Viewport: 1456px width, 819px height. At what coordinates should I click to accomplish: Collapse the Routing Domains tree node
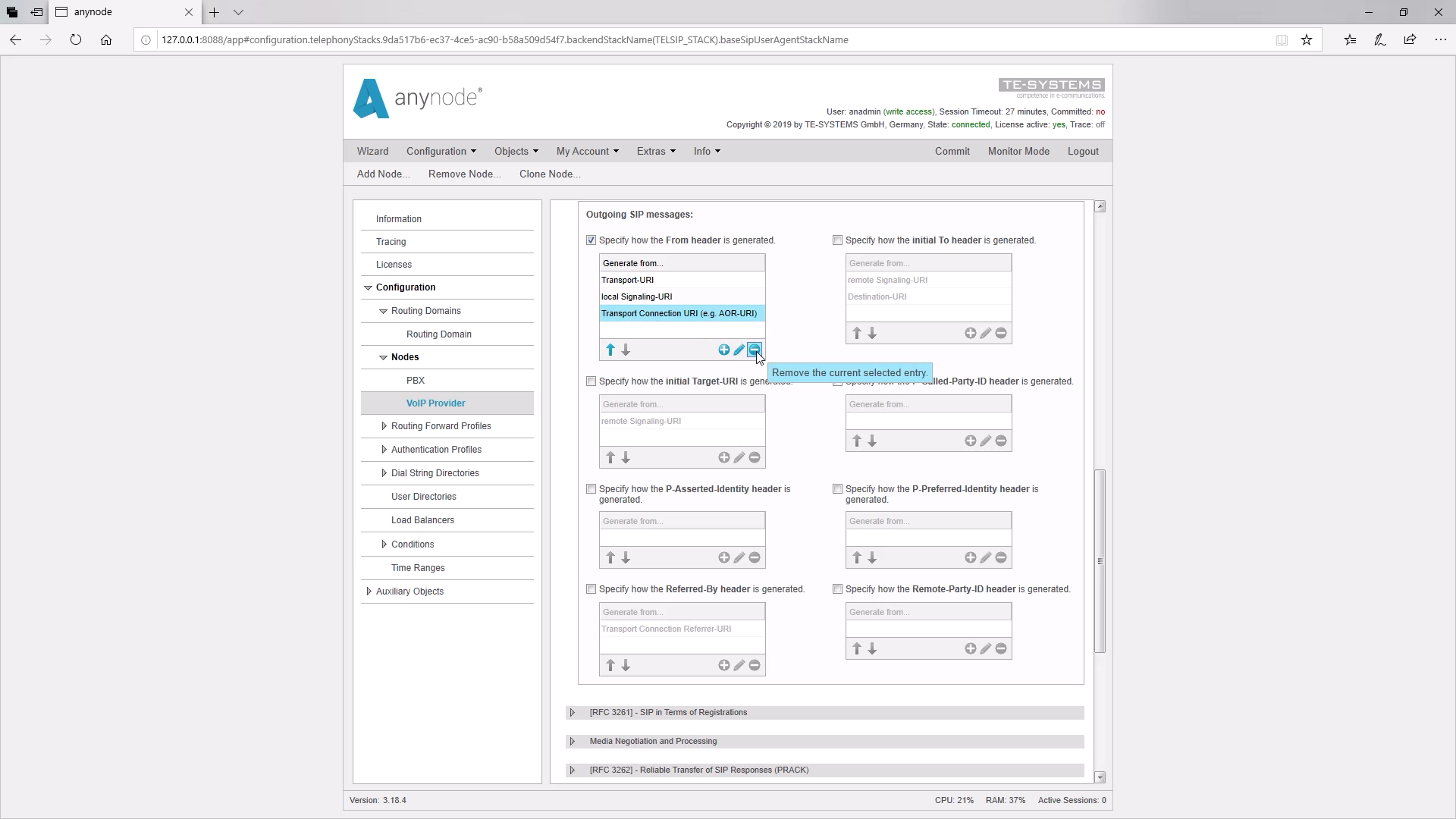tap(384, 311)
